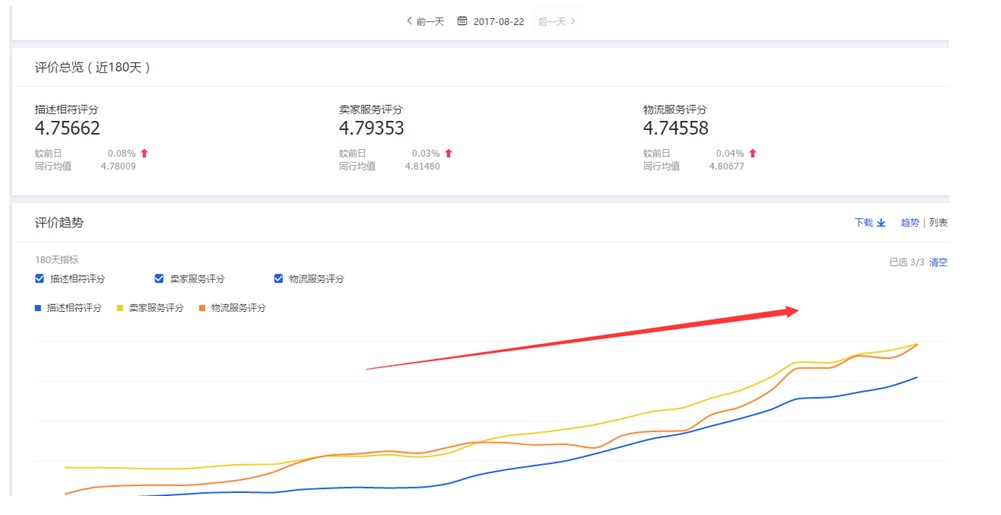
Task: Click the right chevron for next day
Action: (x=572, y=21)
